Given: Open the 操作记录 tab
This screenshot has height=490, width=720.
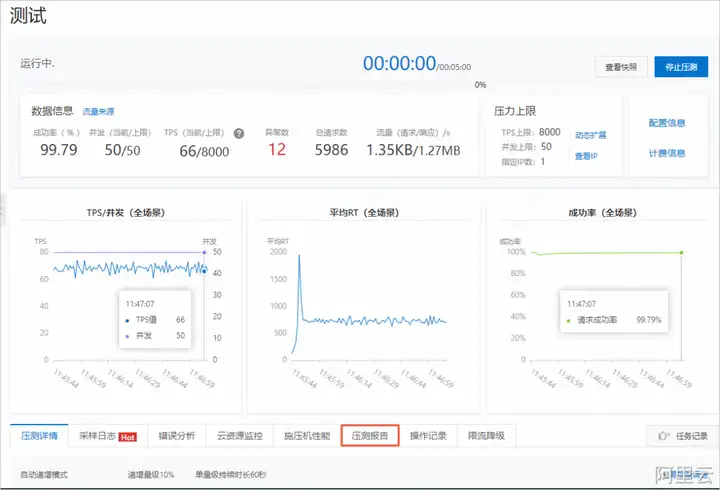Looking at the screenshot, I should pos(428,436).
